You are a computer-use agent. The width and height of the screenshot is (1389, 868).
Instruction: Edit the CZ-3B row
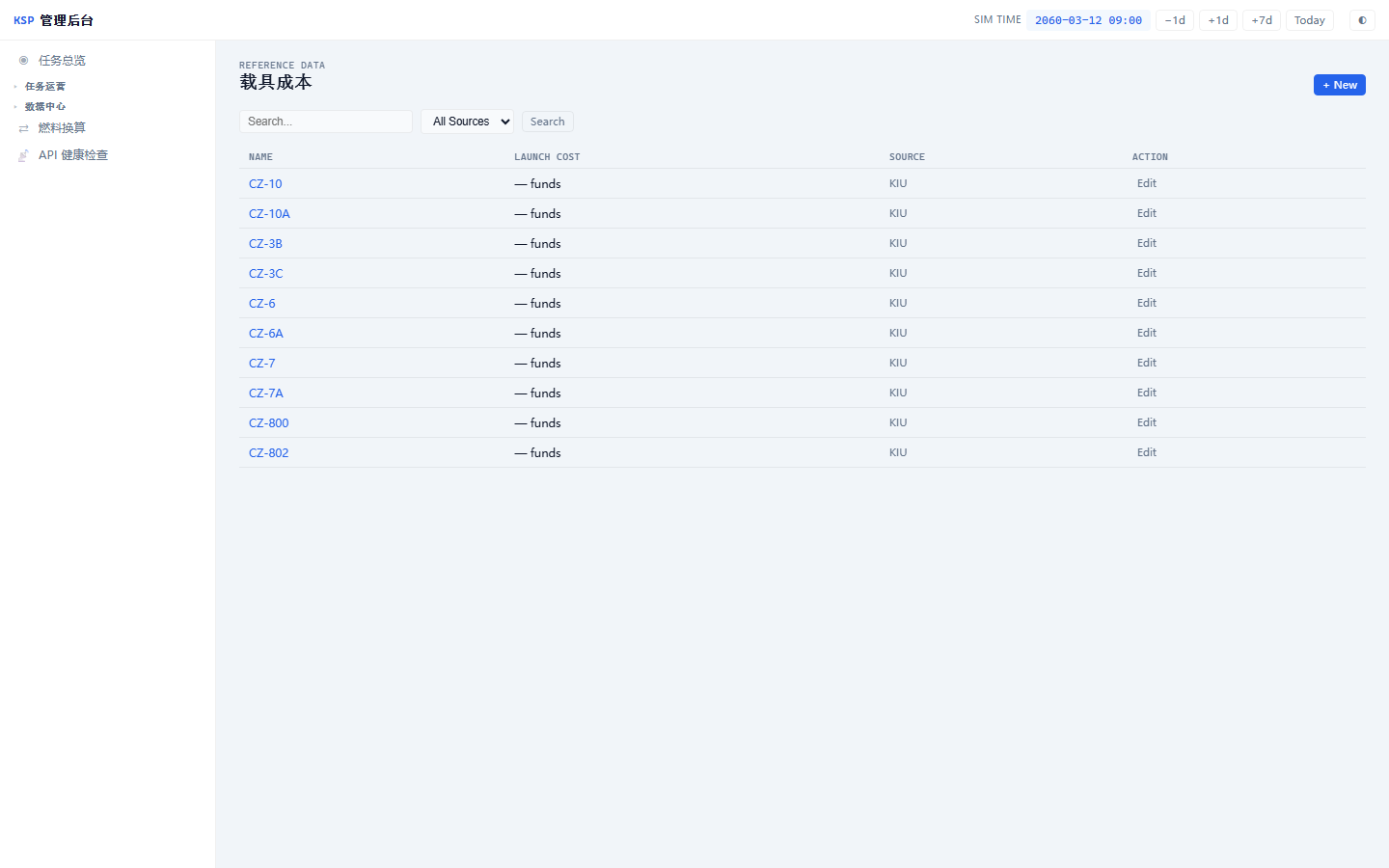[x=1147, y=243]
